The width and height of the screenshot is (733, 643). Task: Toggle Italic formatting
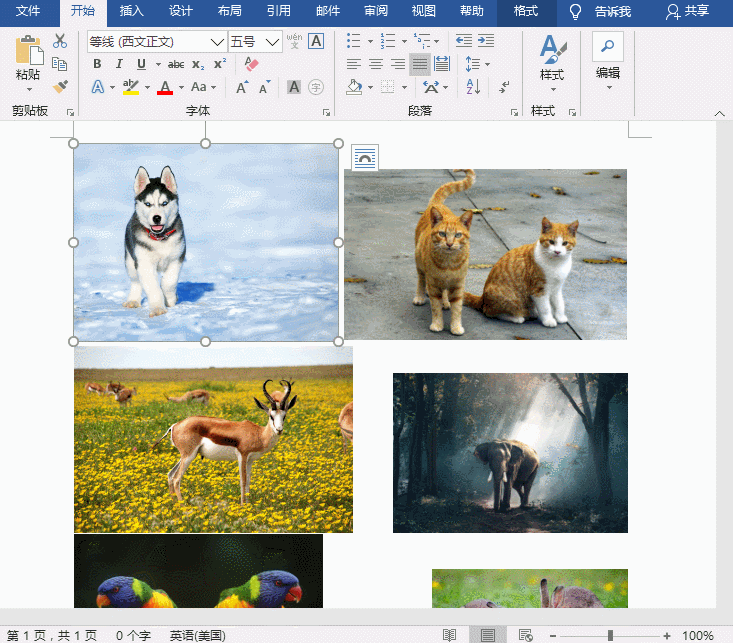[x=119, y=64]
